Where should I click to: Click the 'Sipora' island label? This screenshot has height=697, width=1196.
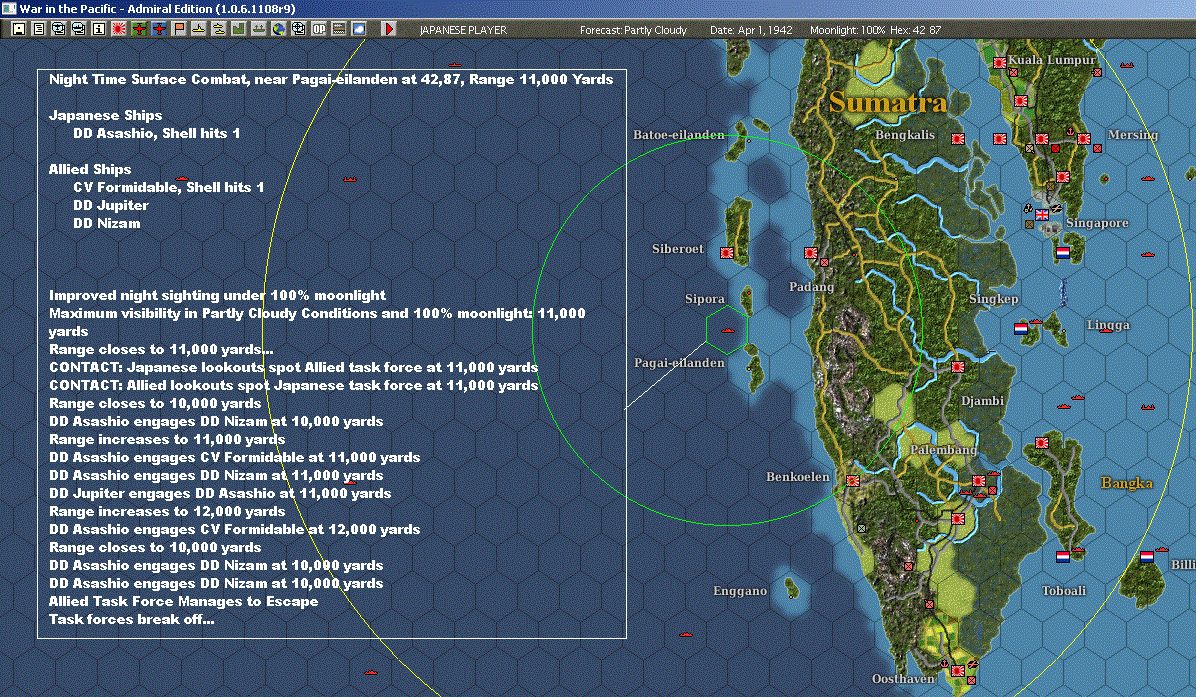coord(705,299)
